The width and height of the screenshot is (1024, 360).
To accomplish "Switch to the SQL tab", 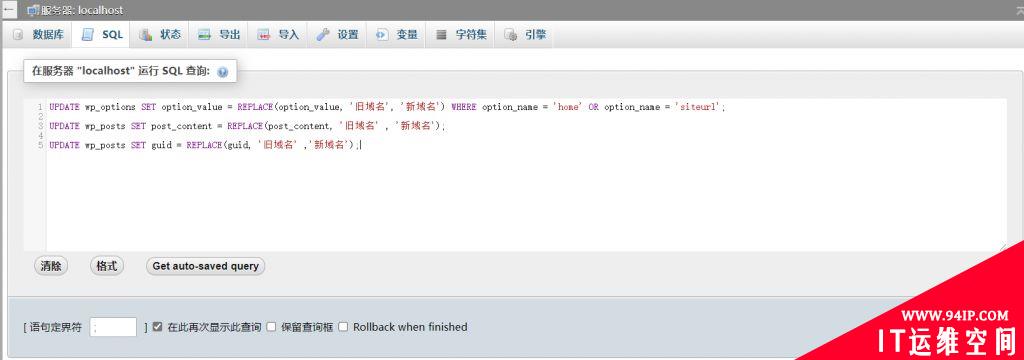I will (x=102, y=35).
